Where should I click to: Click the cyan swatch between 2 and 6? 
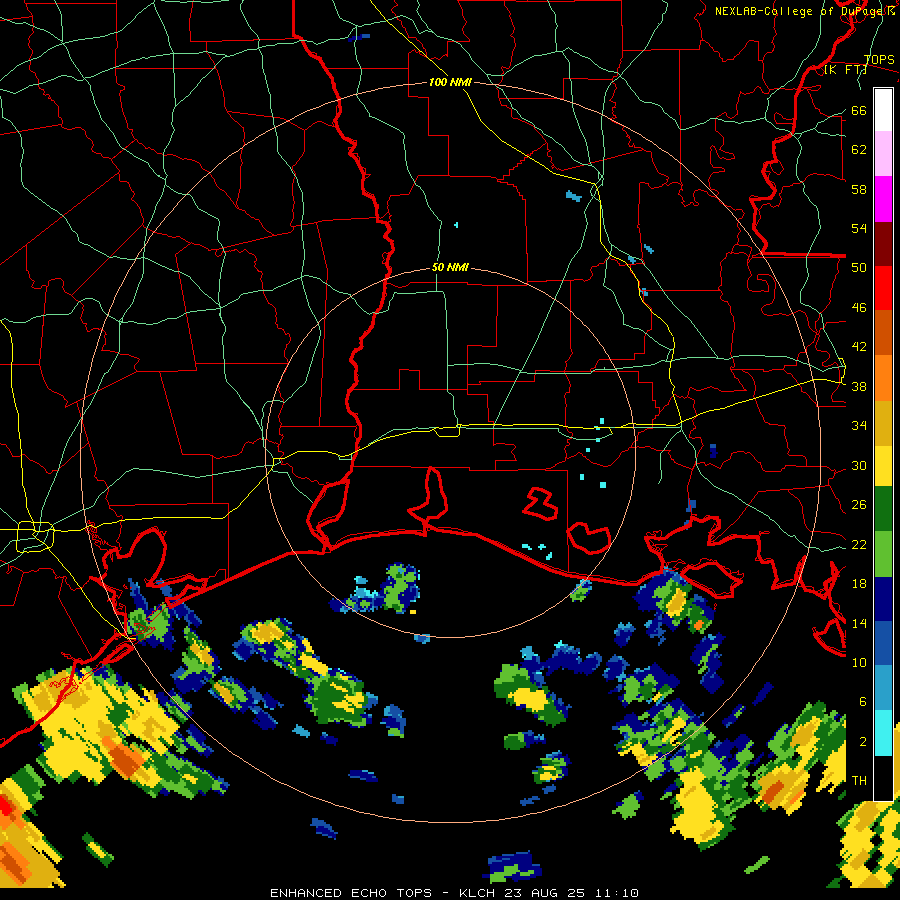[x=883, y=733]
